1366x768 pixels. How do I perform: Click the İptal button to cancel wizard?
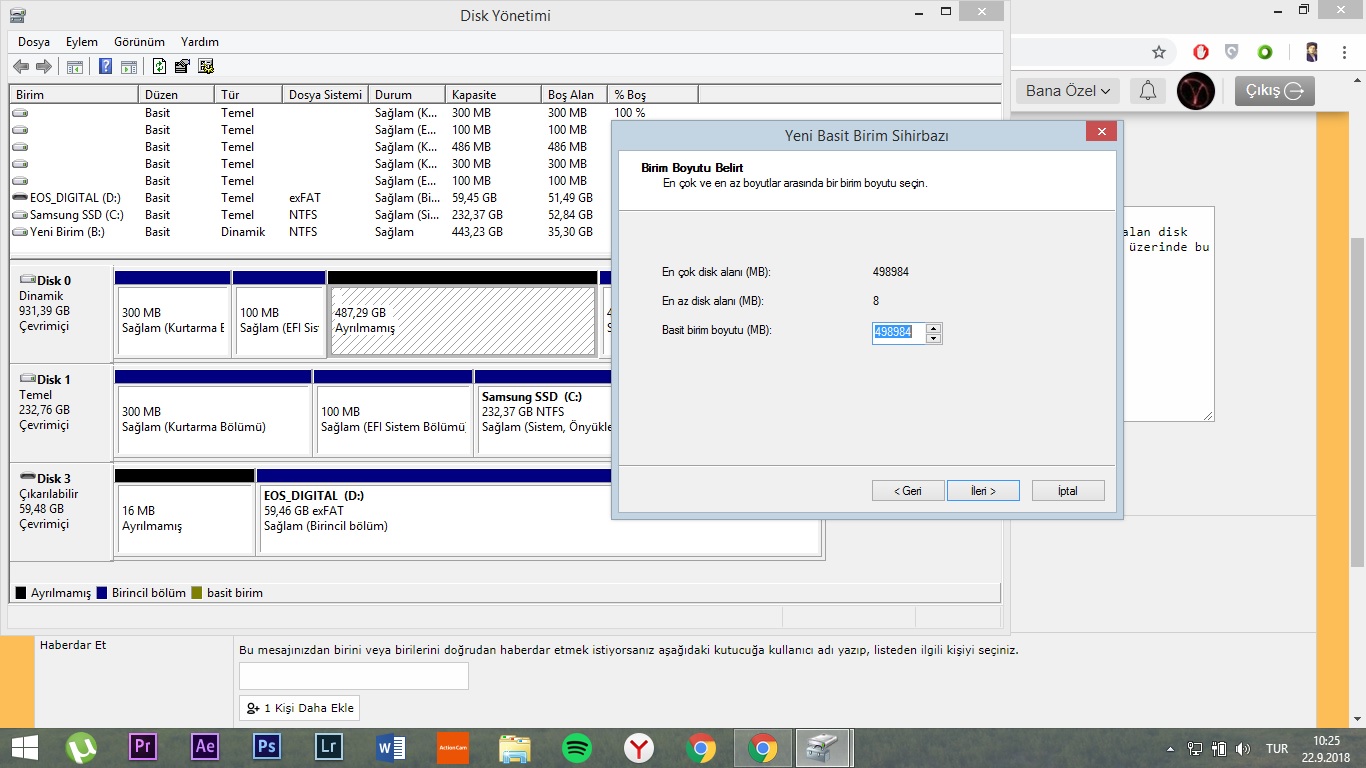(1068, 491)
